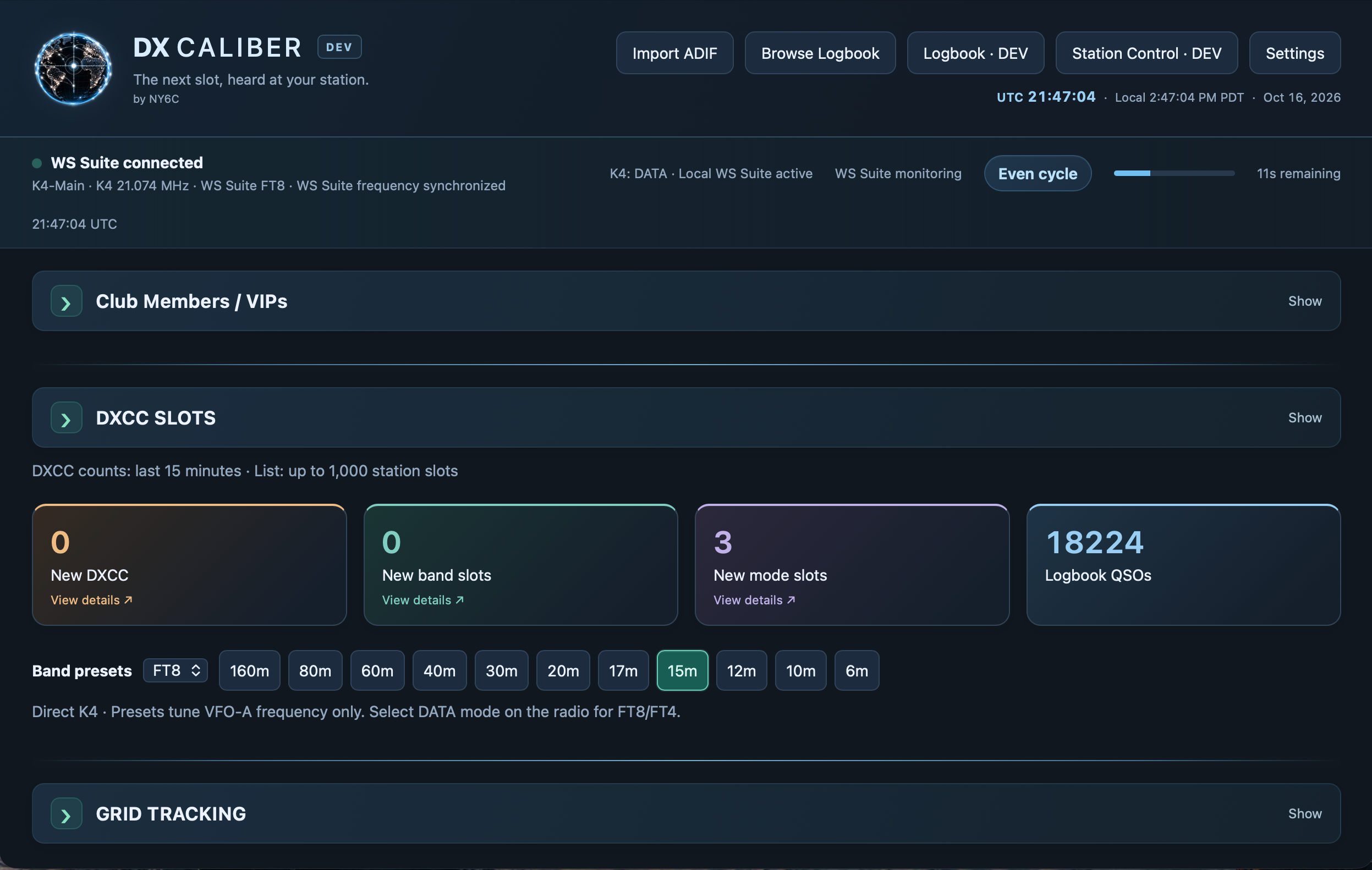Click Import ADIF button
This screenshot has height=870, width=1372.
pyautogui.click(x=674, y=53)
